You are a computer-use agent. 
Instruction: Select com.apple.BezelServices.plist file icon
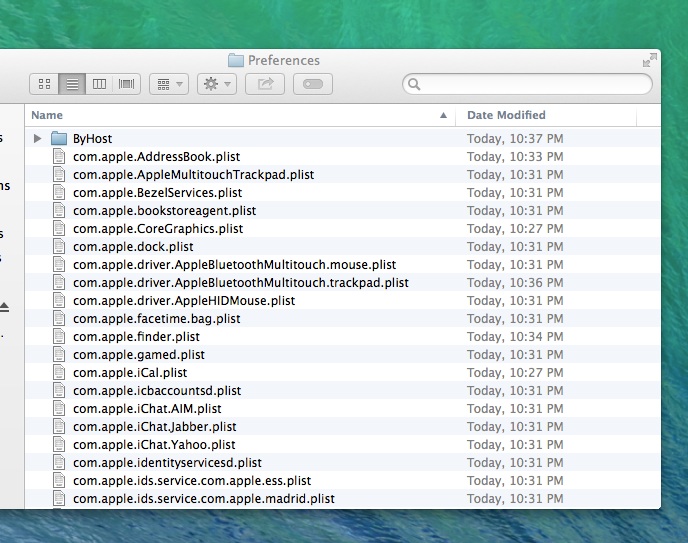[x=59, y=193]
